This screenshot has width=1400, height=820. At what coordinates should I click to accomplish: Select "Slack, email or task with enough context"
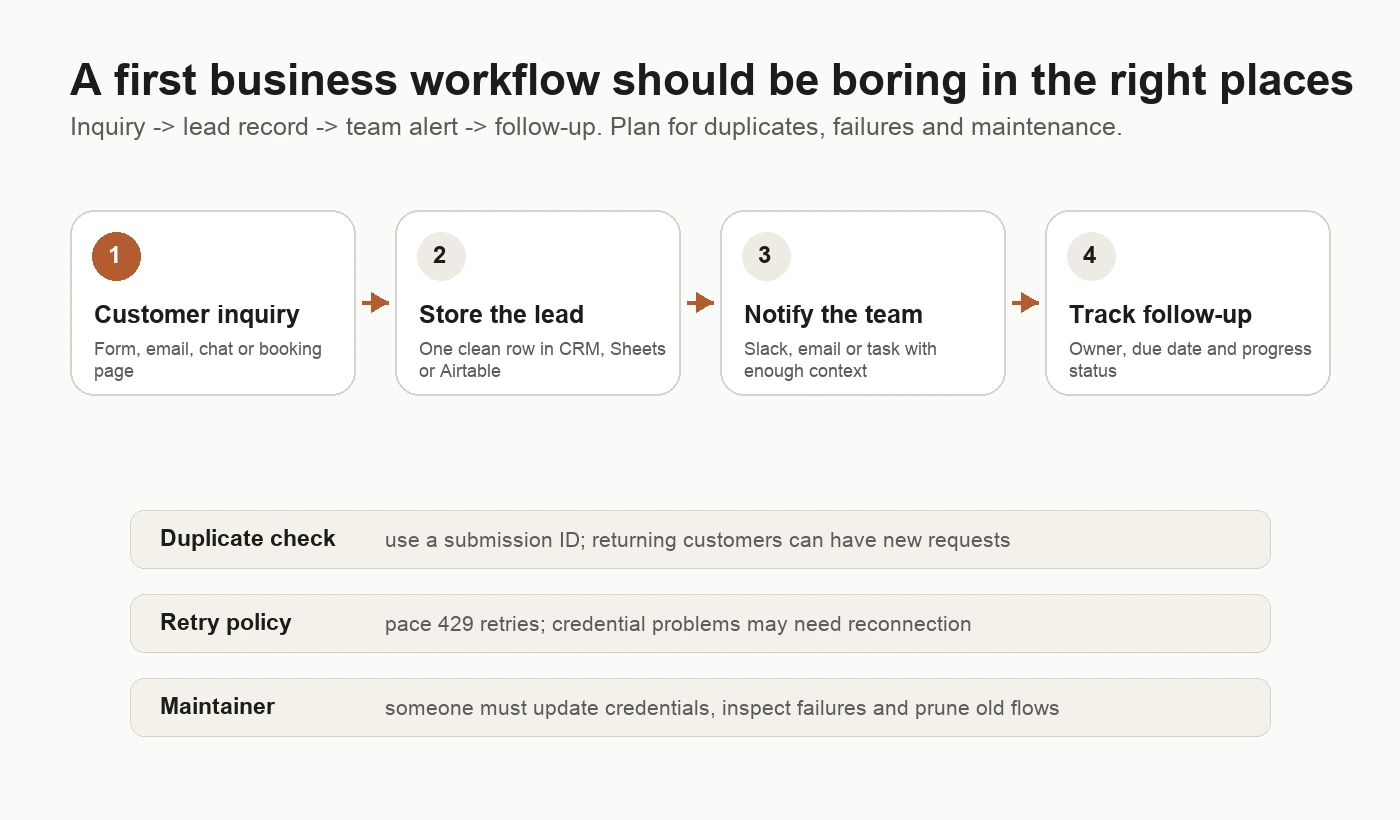pyautogui.click(x=840, y=360)
